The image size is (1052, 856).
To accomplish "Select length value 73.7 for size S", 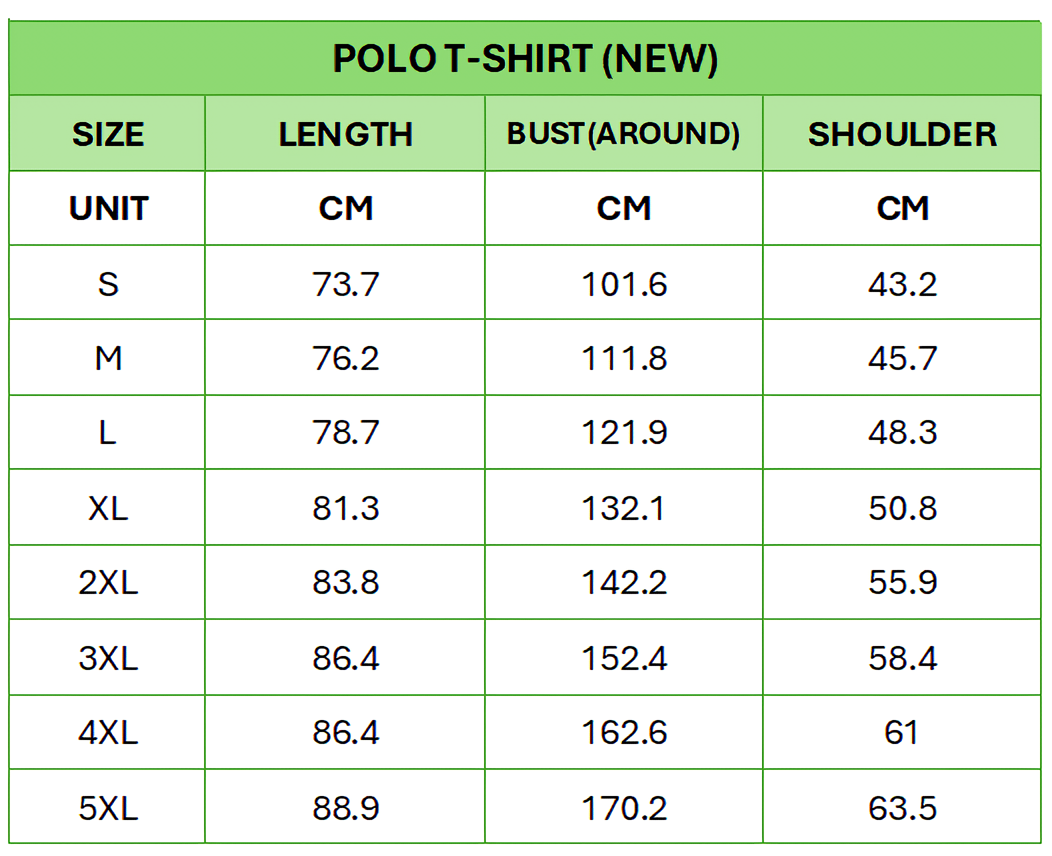I will [x=345, y=284].
